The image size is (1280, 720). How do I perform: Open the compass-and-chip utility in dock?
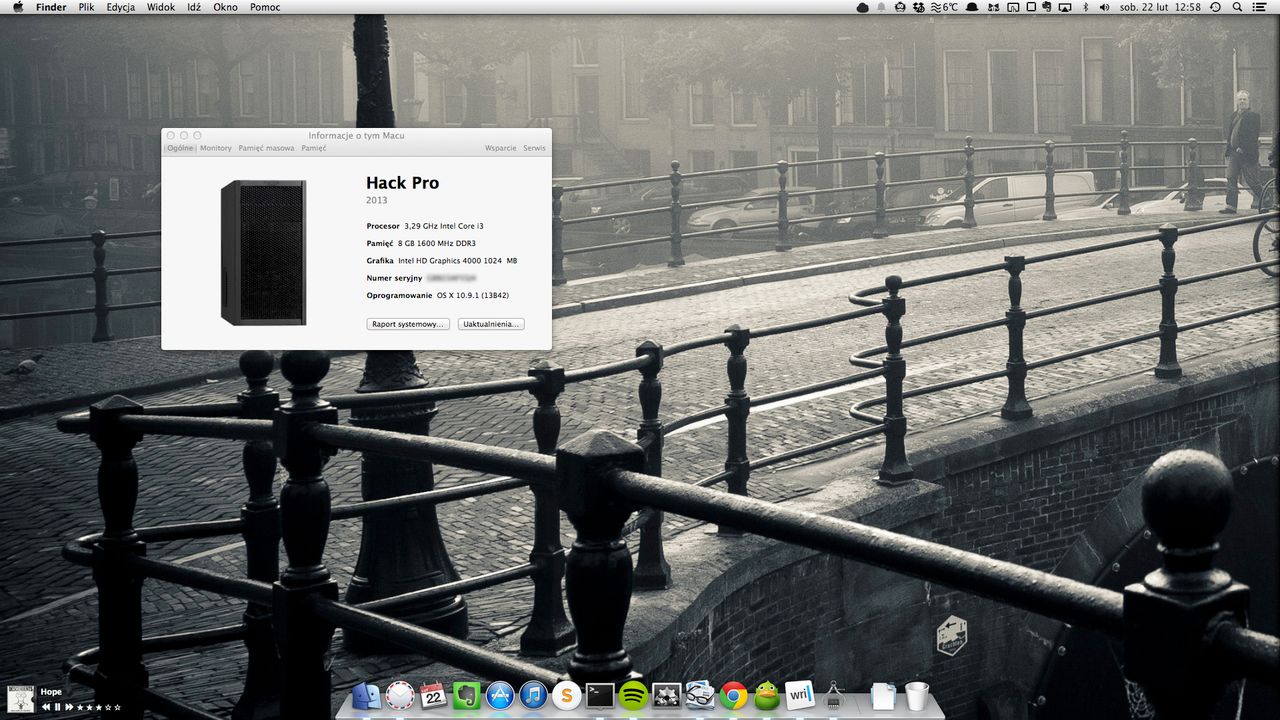833,695
